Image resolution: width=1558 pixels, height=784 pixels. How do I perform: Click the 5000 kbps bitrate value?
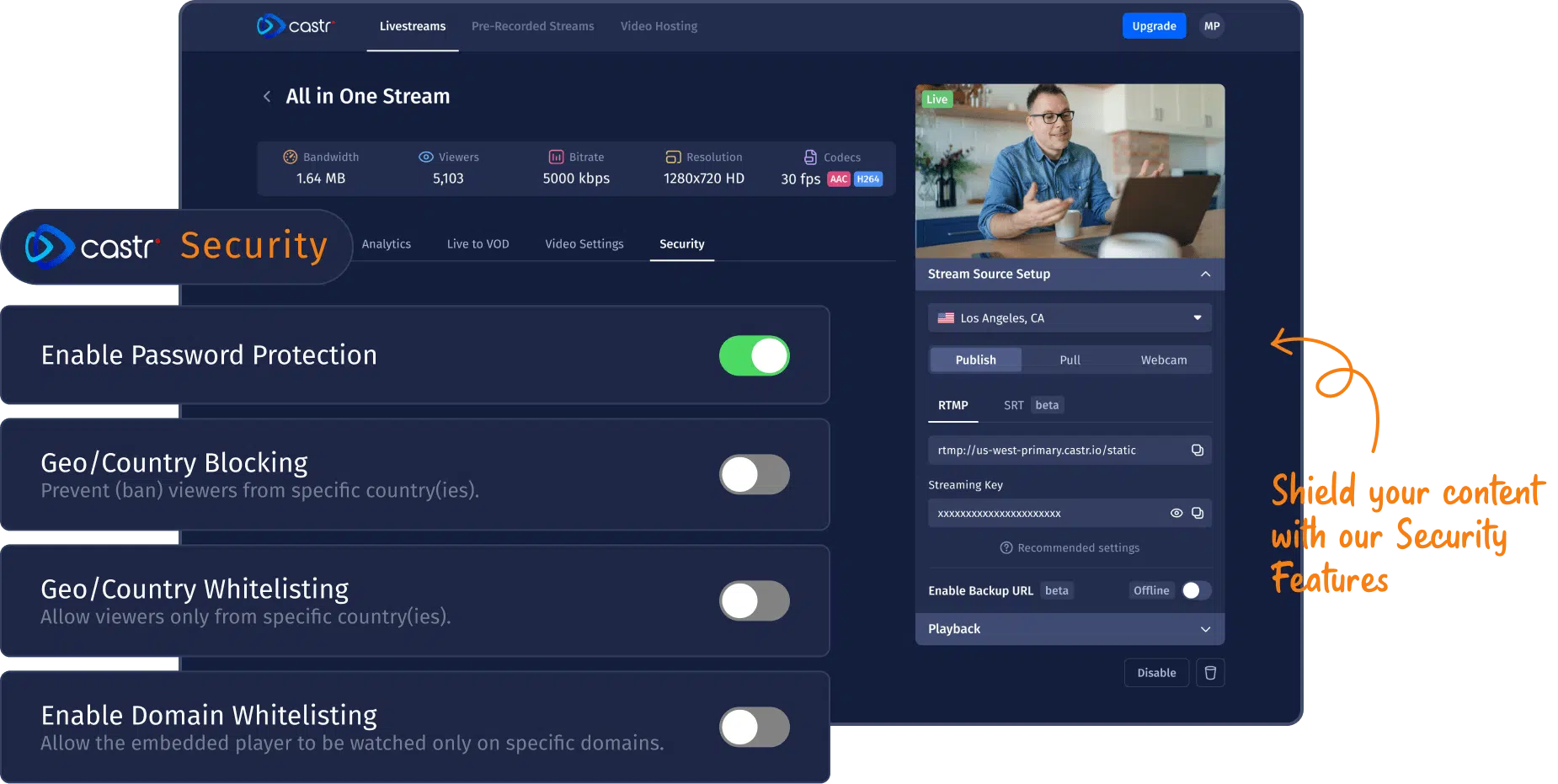pyautogui.click(x=576, y=179)
